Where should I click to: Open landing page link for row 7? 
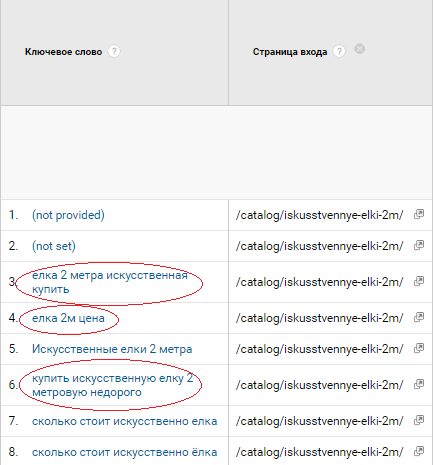click(419, 421)
